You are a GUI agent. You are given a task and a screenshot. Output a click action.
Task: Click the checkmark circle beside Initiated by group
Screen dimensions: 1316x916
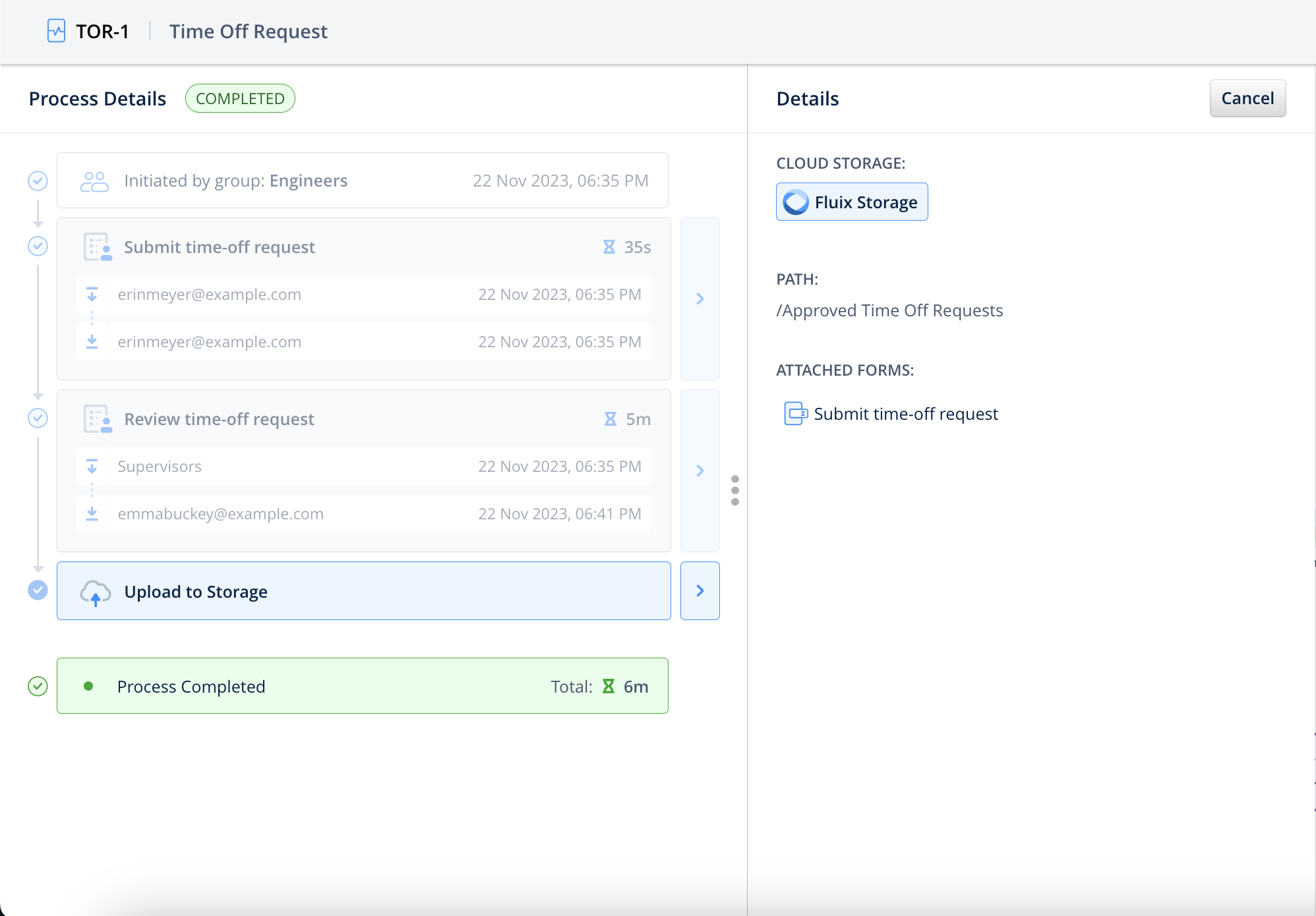pyautogui.click(x=38, y=181)
